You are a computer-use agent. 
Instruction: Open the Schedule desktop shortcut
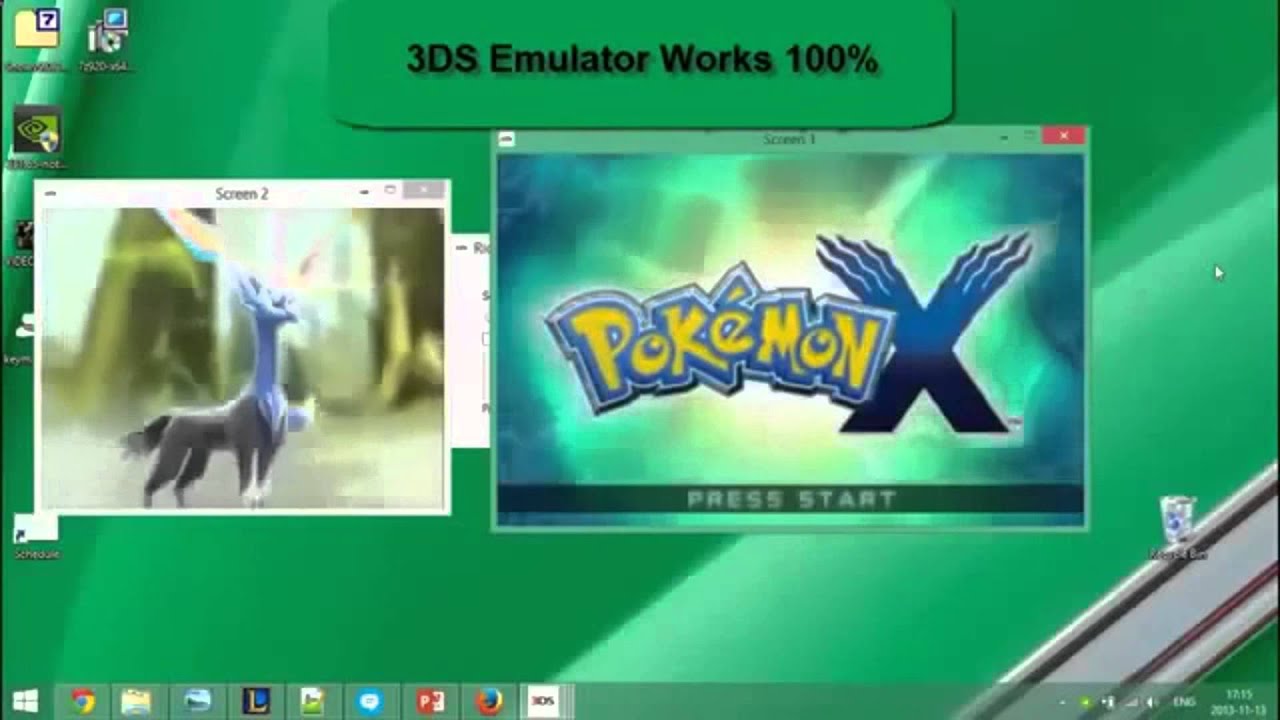(x=36, y=536)
